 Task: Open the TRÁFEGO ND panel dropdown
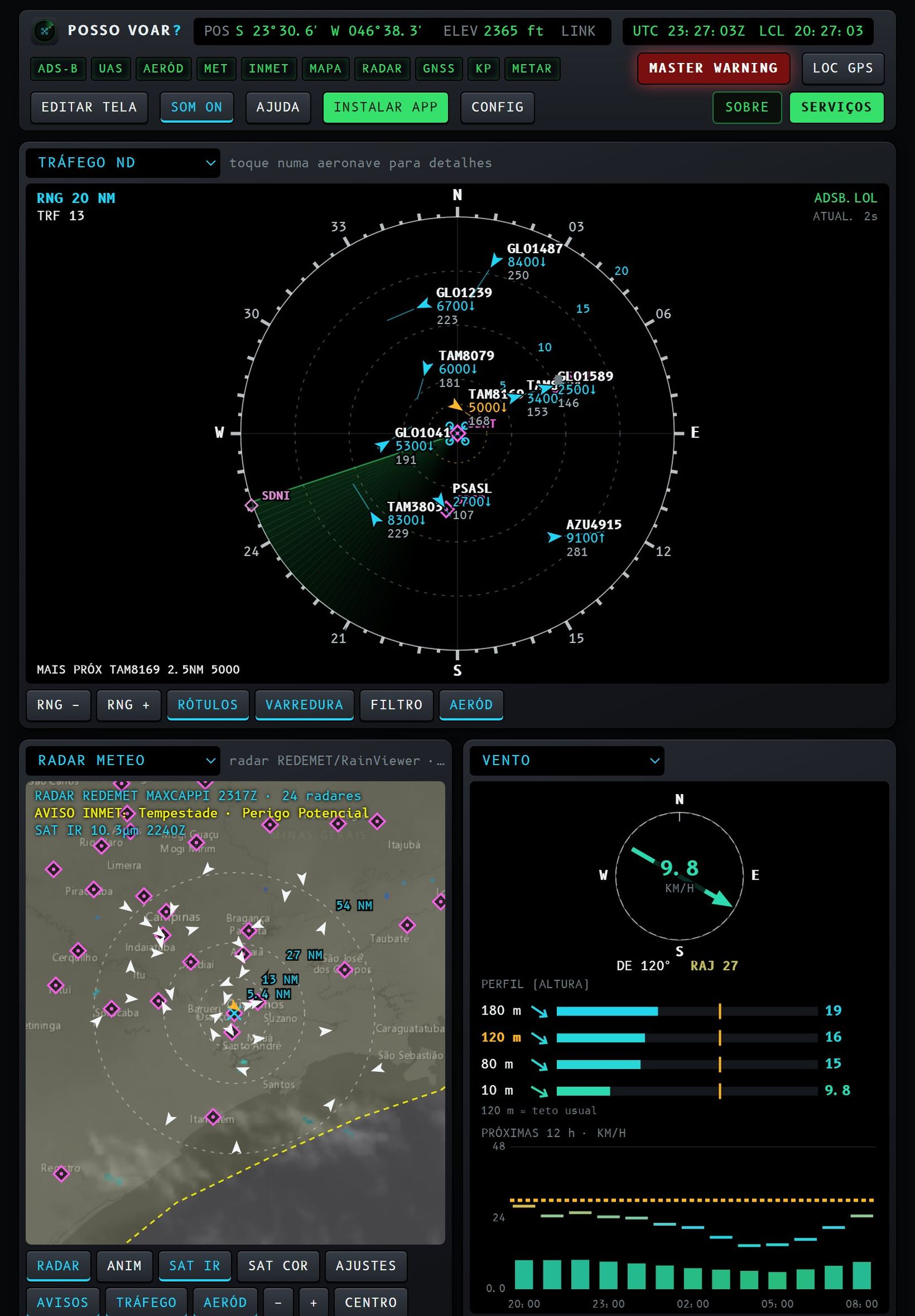coord(123,163)
